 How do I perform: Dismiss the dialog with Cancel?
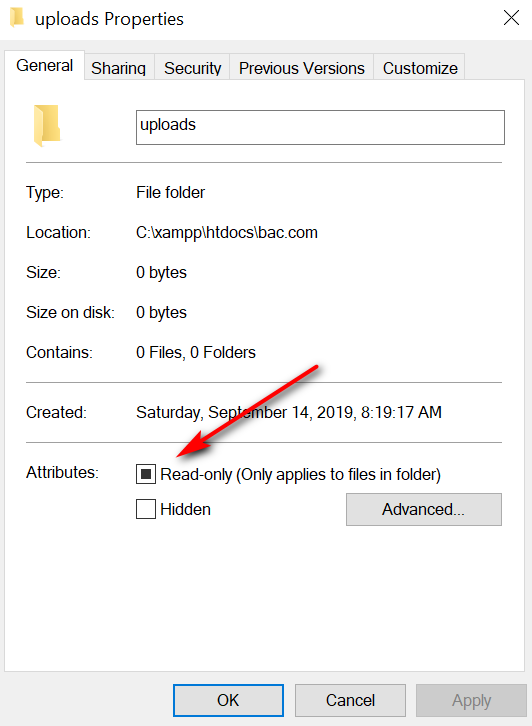(x=350, y=700)
